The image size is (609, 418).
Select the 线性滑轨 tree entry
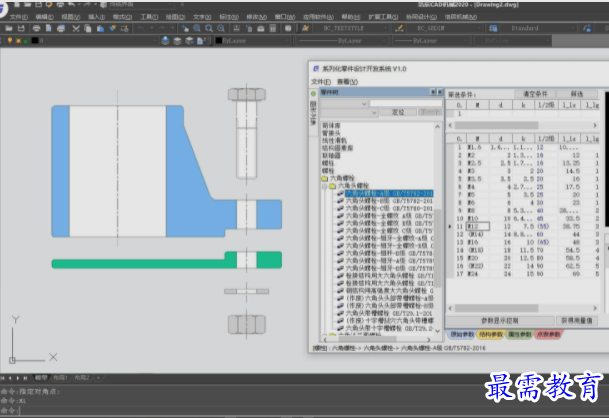tap(334, 141)
